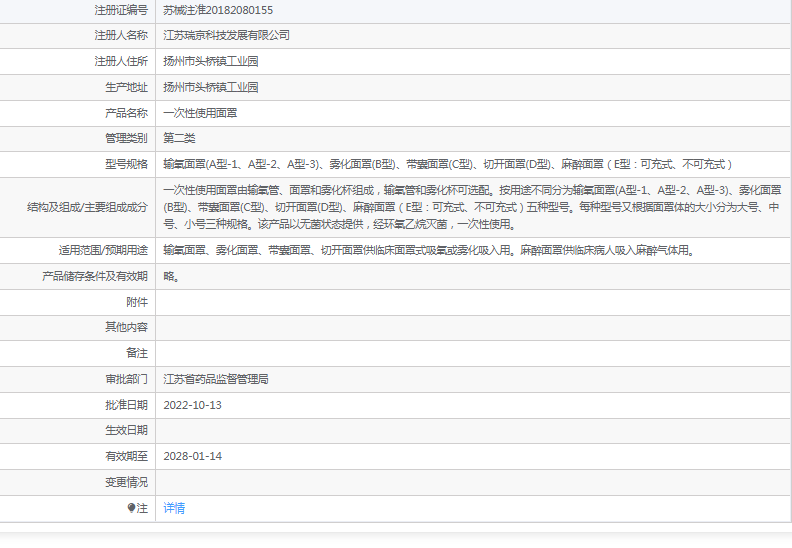
Task: Click the 型号规格 label
Action: pos(126,165)
